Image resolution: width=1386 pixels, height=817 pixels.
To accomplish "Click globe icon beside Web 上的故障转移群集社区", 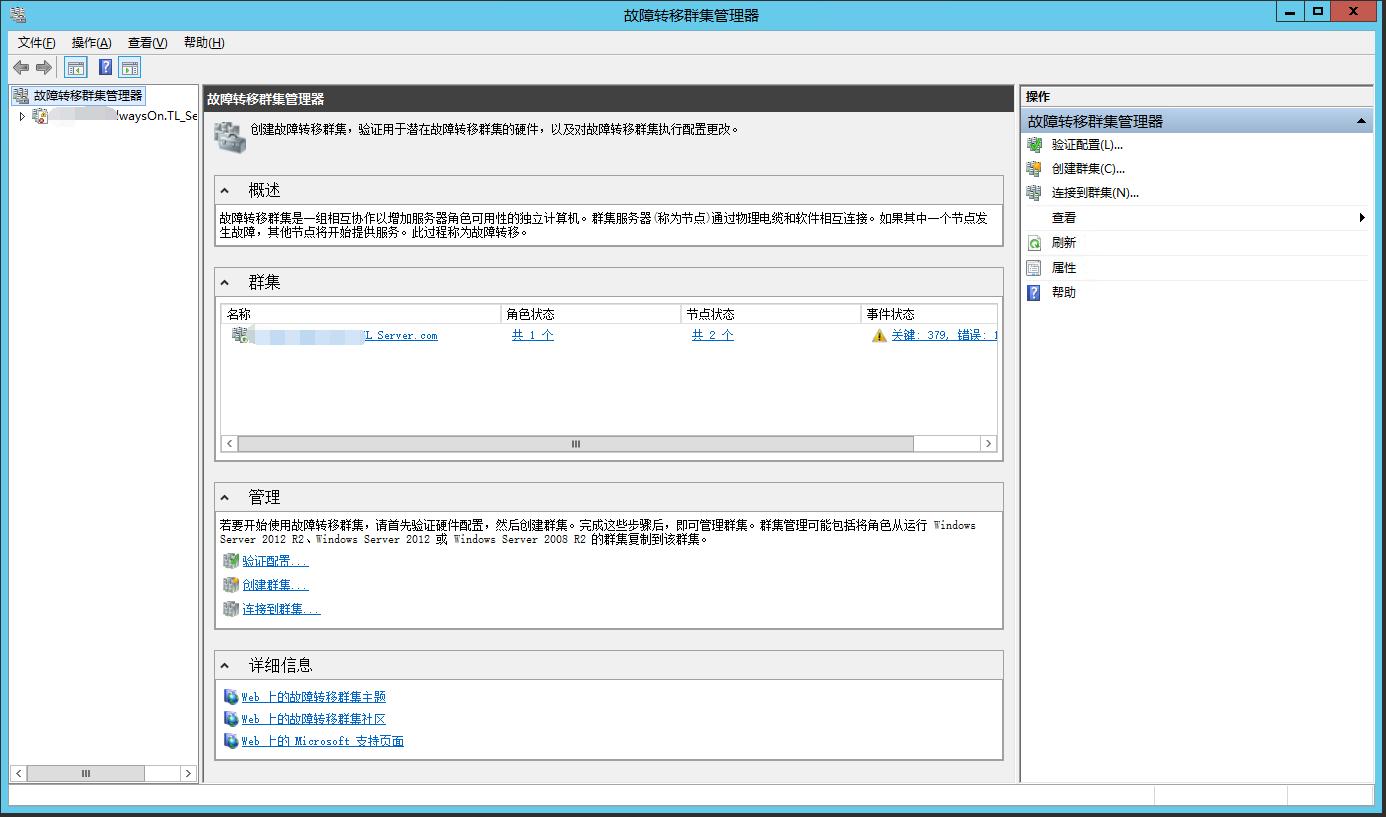I will tap(231, 719).
